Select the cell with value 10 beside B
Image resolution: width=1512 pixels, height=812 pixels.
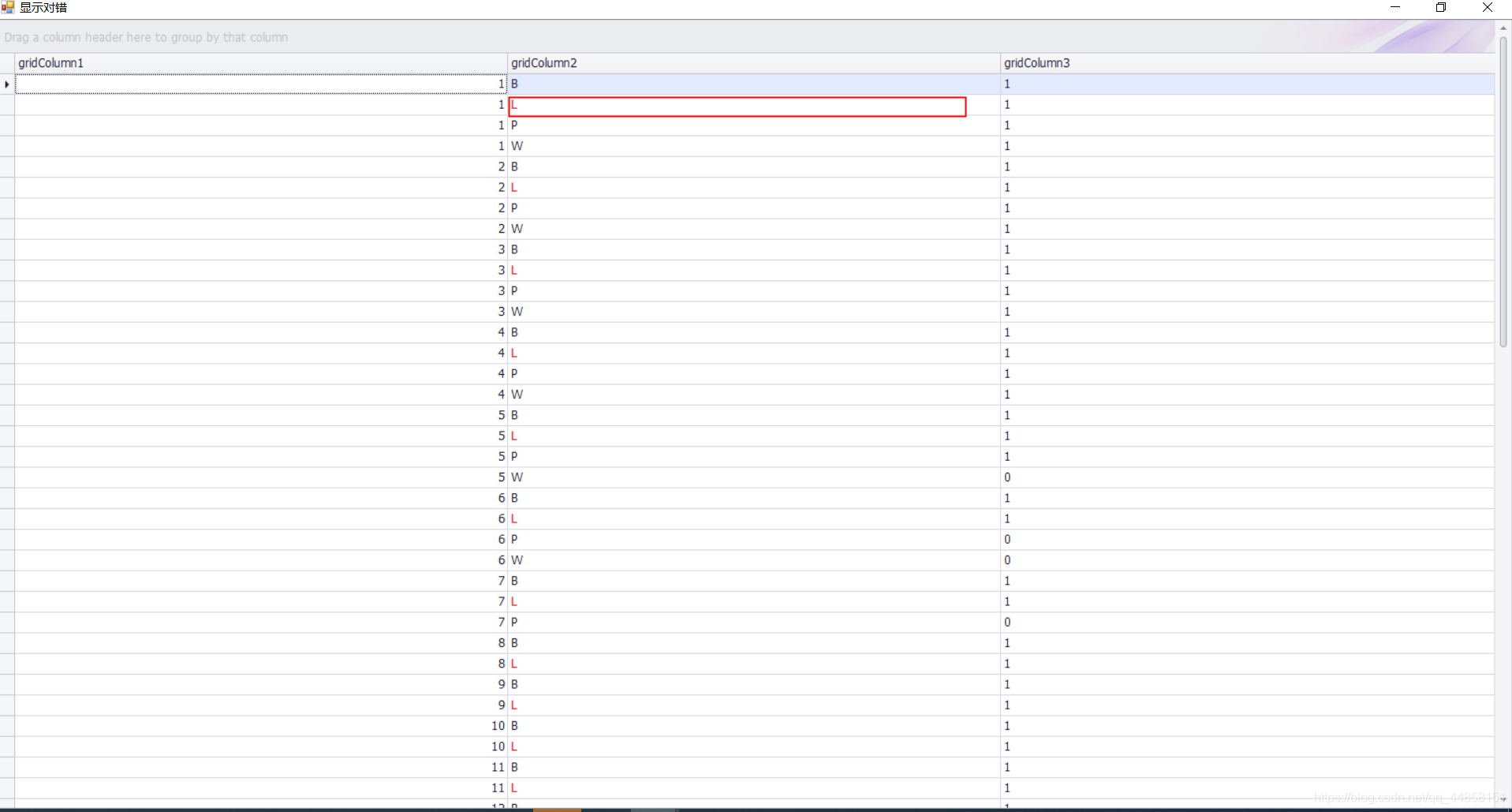coord(261,726)
